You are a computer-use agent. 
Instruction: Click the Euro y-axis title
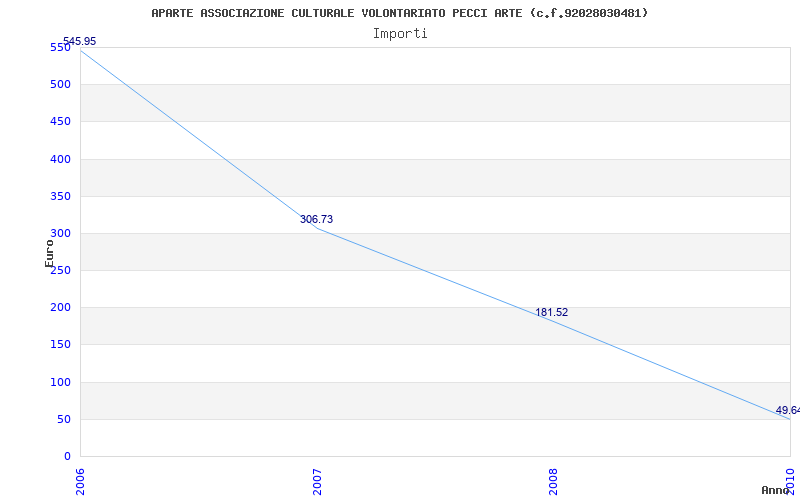click(x=49, y=254)
